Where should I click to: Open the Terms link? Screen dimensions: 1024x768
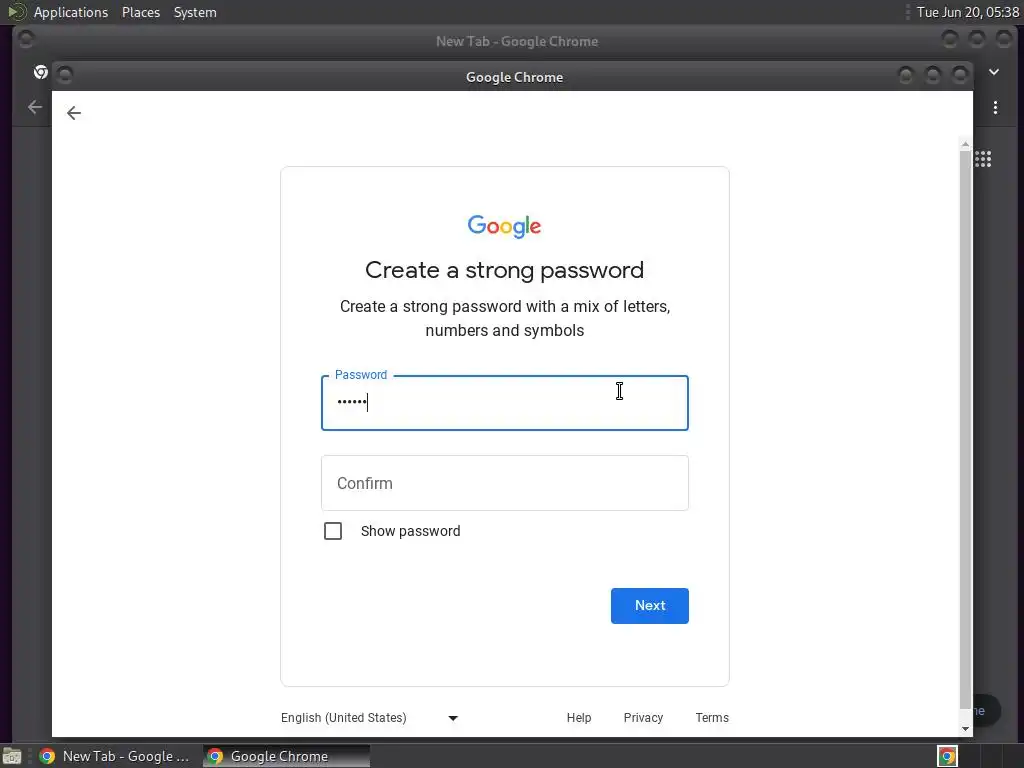(712, 718)
